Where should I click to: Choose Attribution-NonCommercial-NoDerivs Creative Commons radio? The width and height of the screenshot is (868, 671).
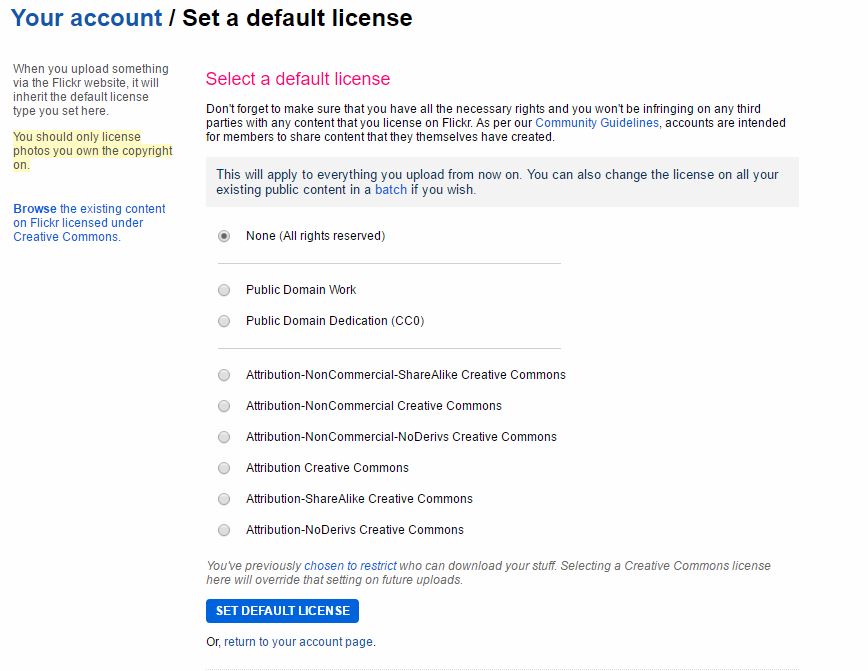224,437
